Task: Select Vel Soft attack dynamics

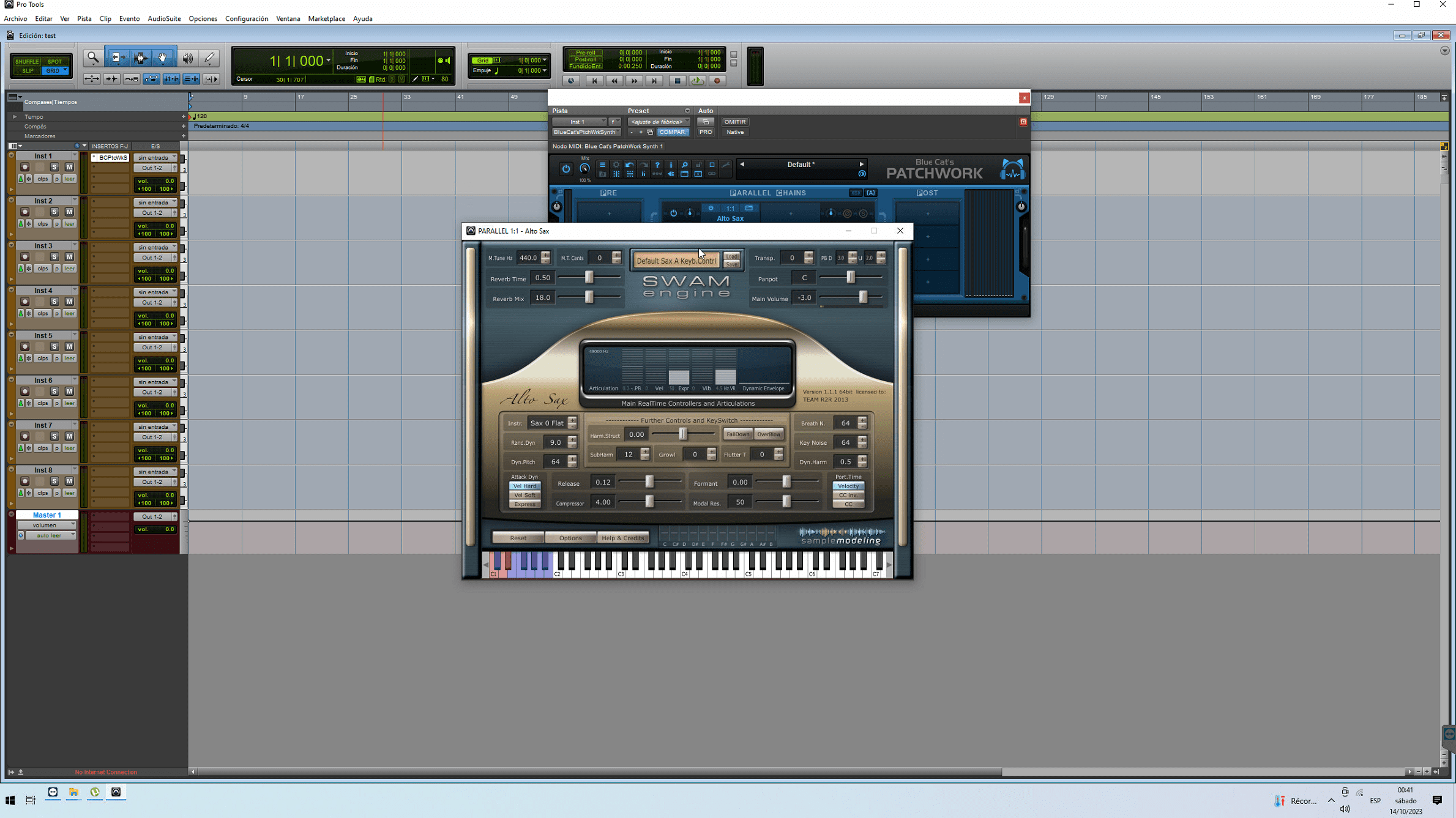Action: (525, 495)
